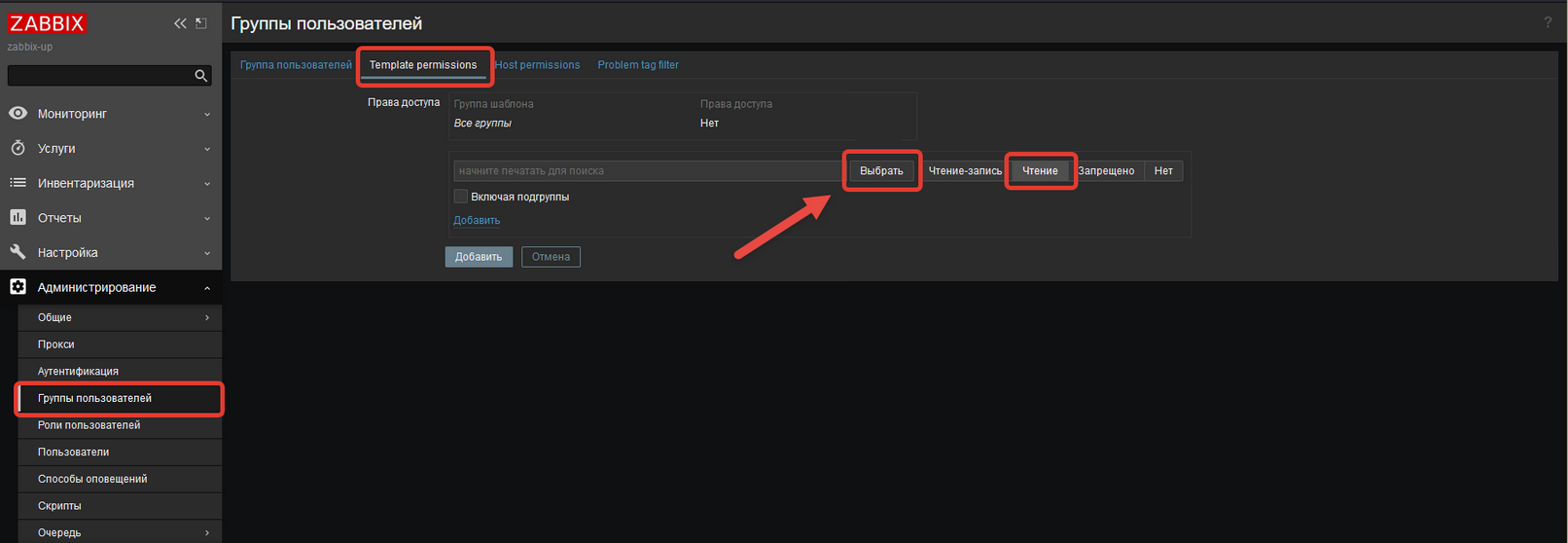Select the Нет permission option
Screen dimensions: 1568x543
click(1163, 171)
